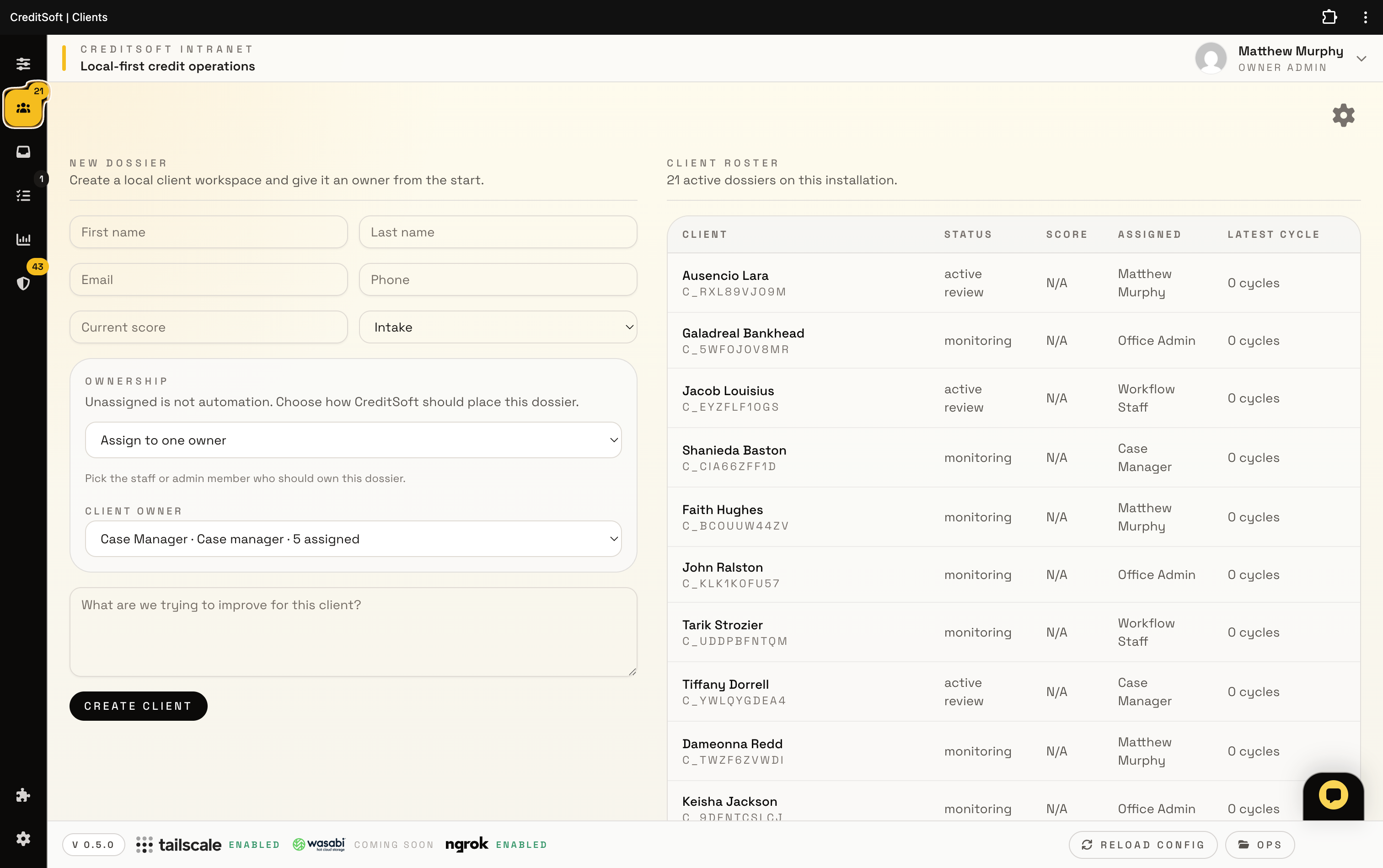Click the browser extensions puzzle icon

[x=1329, y=17]
